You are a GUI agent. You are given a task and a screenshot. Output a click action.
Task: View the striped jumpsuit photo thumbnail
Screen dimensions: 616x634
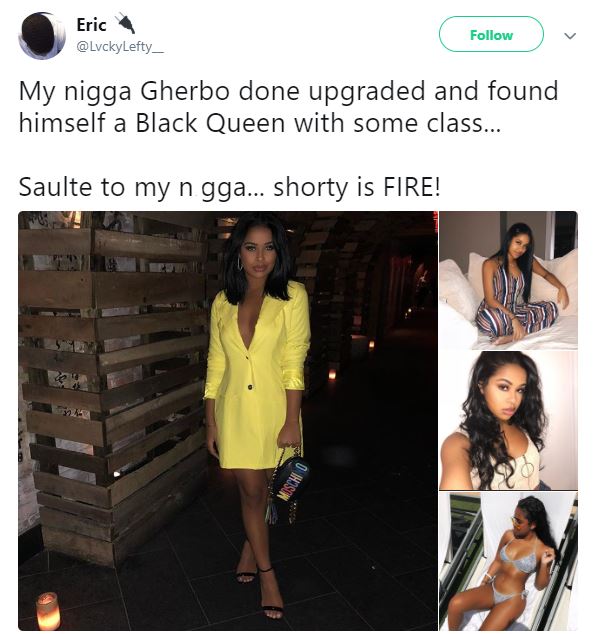[x=508, y=280]
